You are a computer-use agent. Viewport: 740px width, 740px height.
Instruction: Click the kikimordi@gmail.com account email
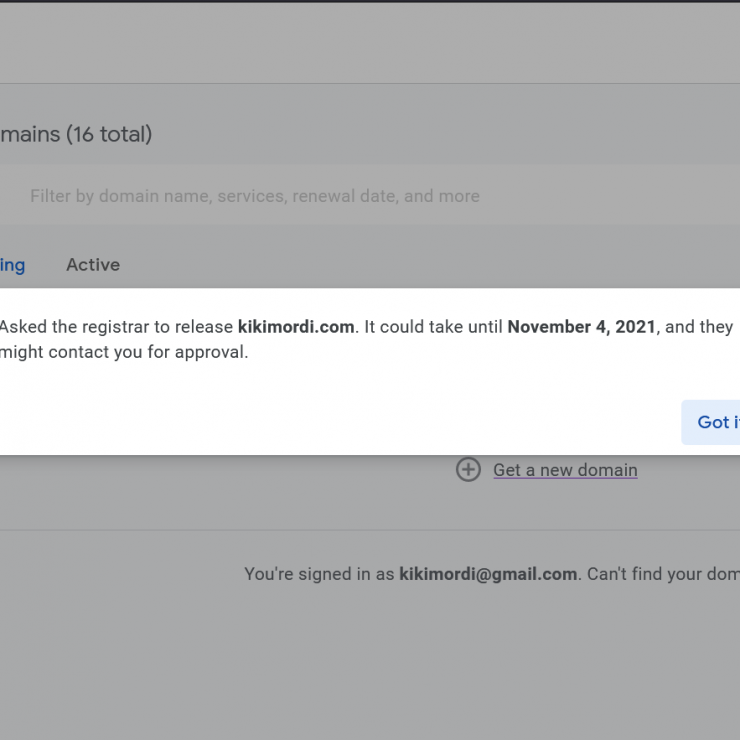[x=488, y=574]
